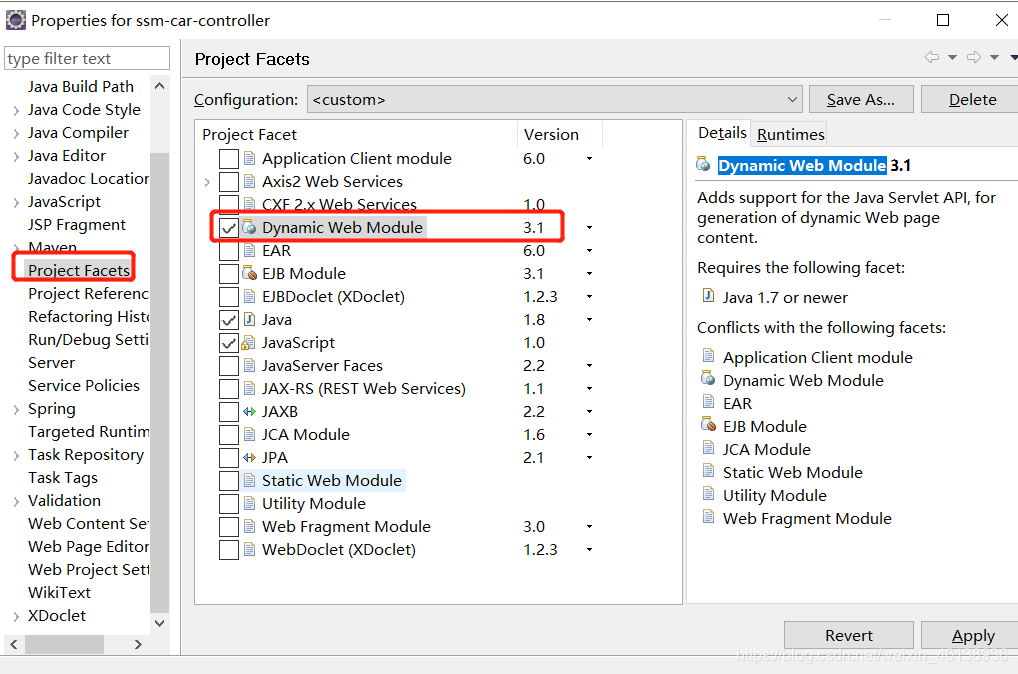1018x674 pixels.
Task: Click the Static Web Module icon in conflicts list
Action: tap(710, 472)
